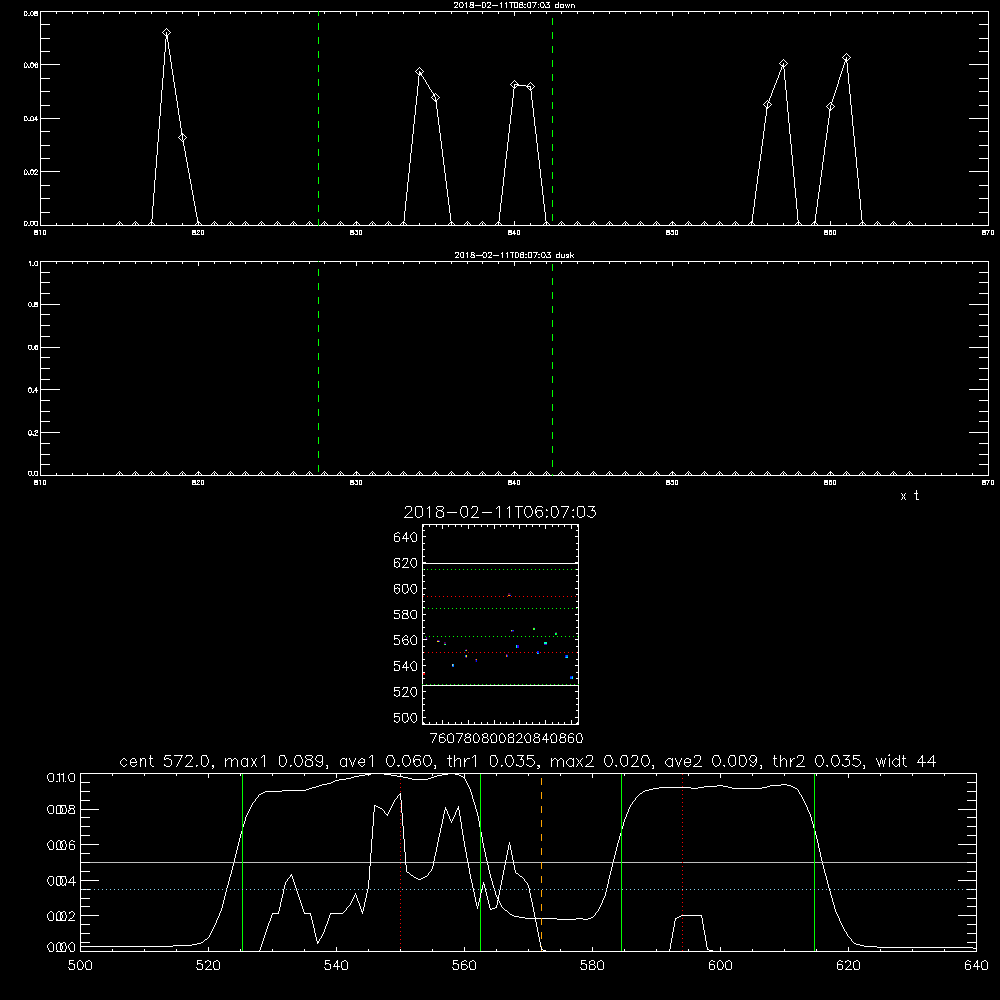Click the green vertical line near 584 in bottom plot
Viewport: 1000px width, 1000px height.
coord(621,862)
